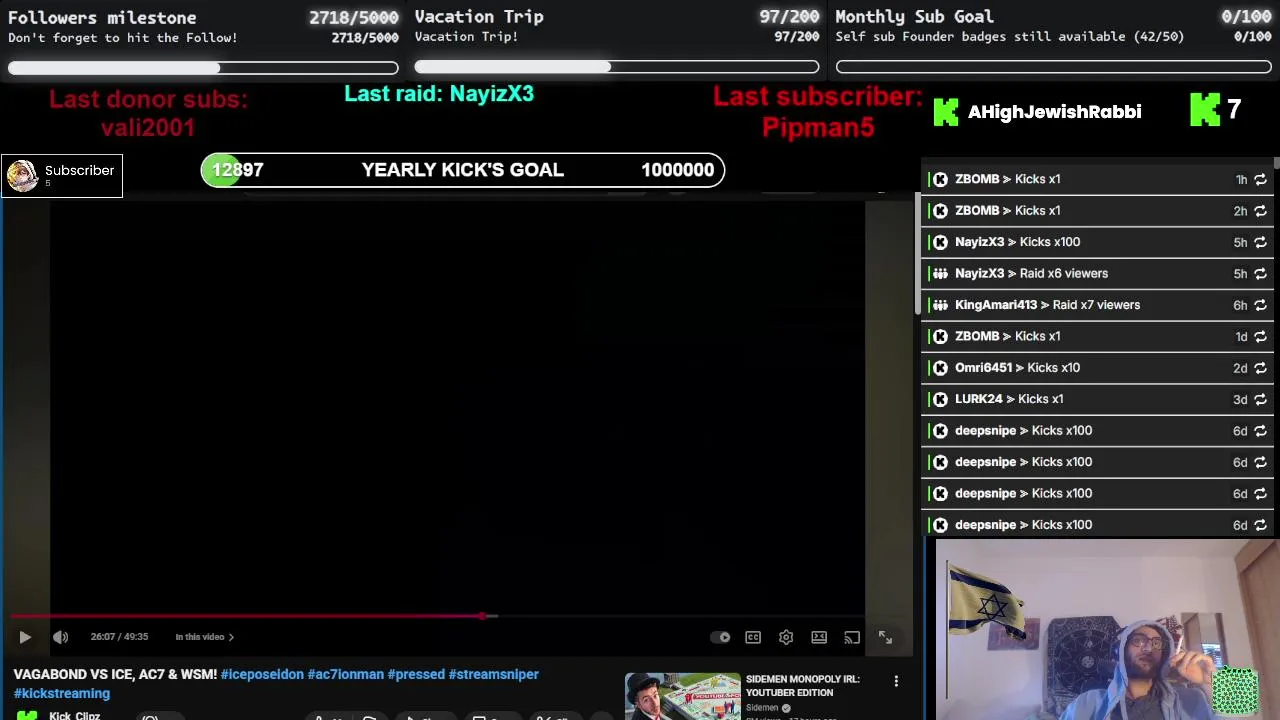Seek on the red video progress bar
Viewport: 1280px width, 720px height.
click(x=438, y=616)
